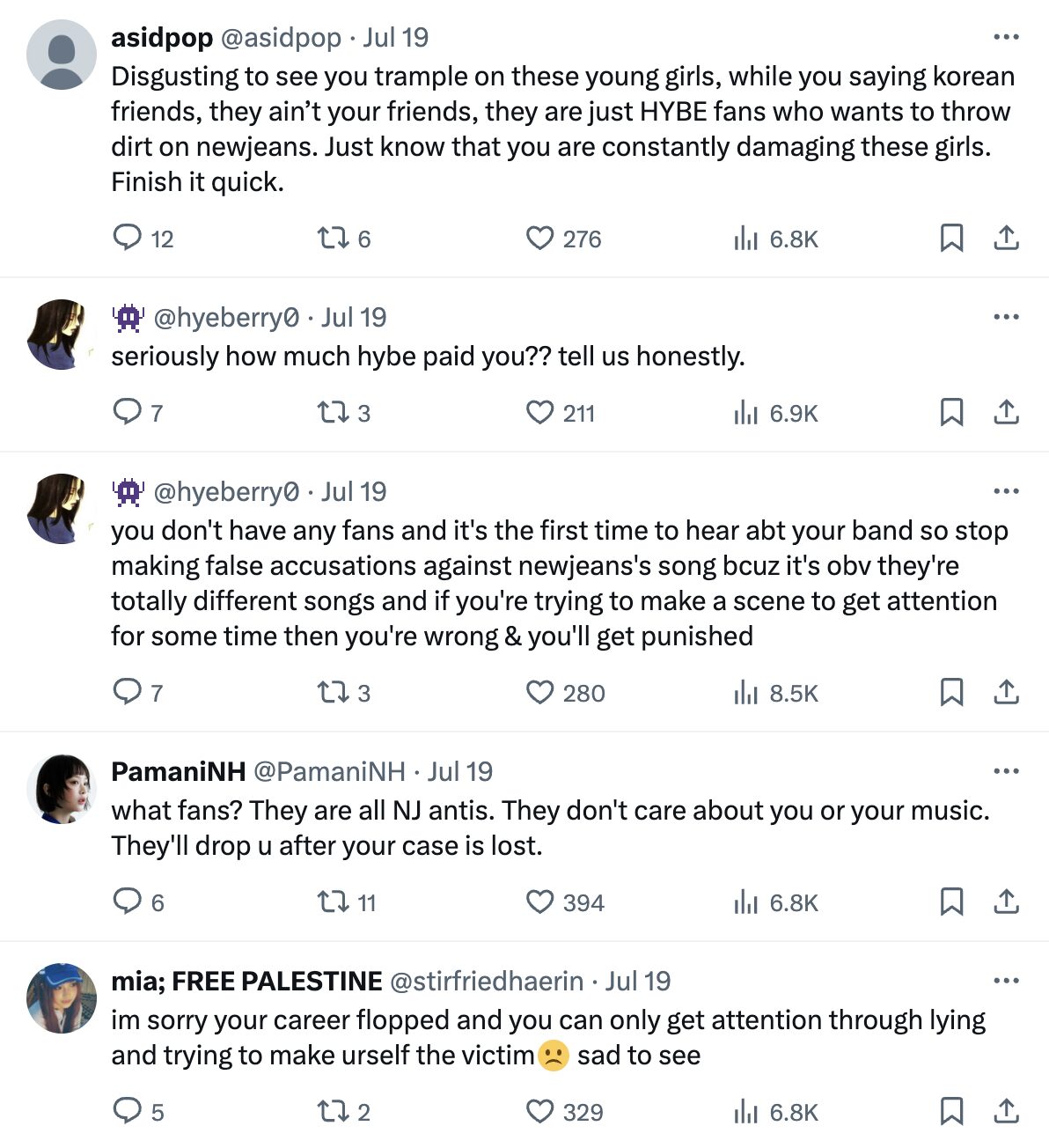1049x1148 pixels.
Task: Retweet PamaniNH's tweet with 11 reposts
Action: pyautogui.click(x=333, y=901)
